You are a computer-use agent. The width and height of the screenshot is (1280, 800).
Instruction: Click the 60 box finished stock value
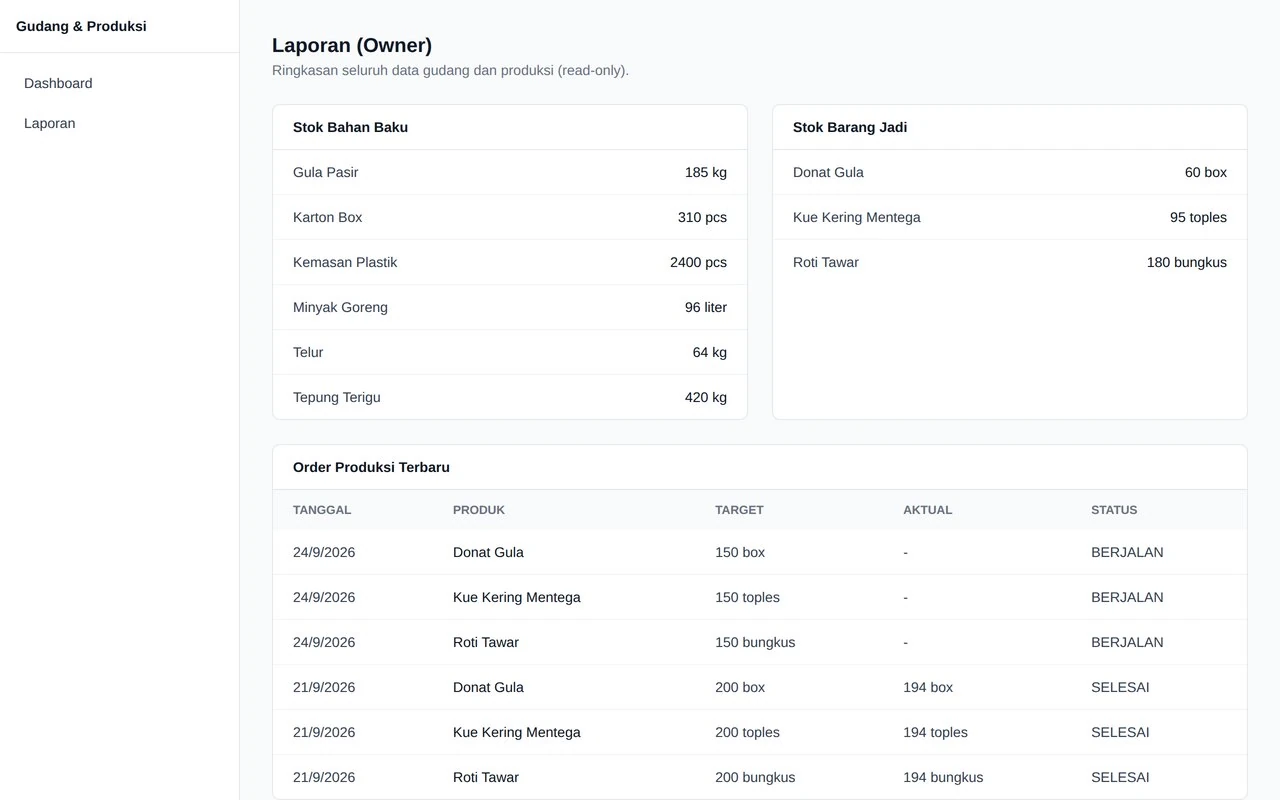1206,172
